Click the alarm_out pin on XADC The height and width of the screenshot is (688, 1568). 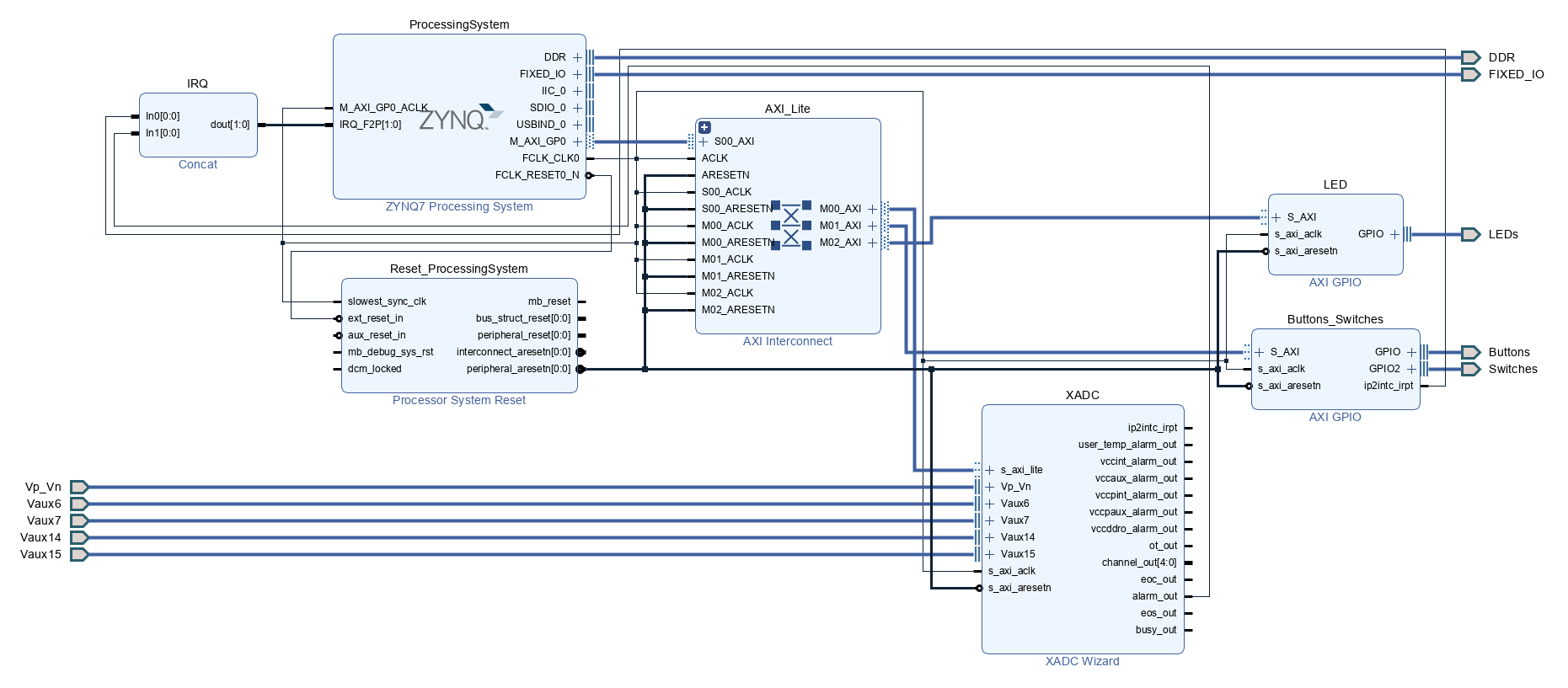pyautogui.click(x=1154, y=596)
